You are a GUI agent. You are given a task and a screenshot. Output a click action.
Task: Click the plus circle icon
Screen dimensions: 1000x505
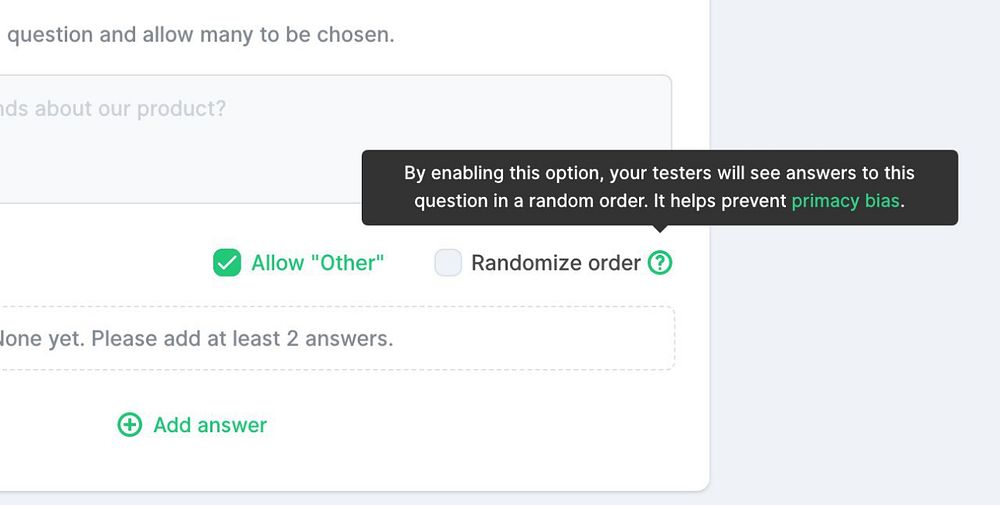130,425
